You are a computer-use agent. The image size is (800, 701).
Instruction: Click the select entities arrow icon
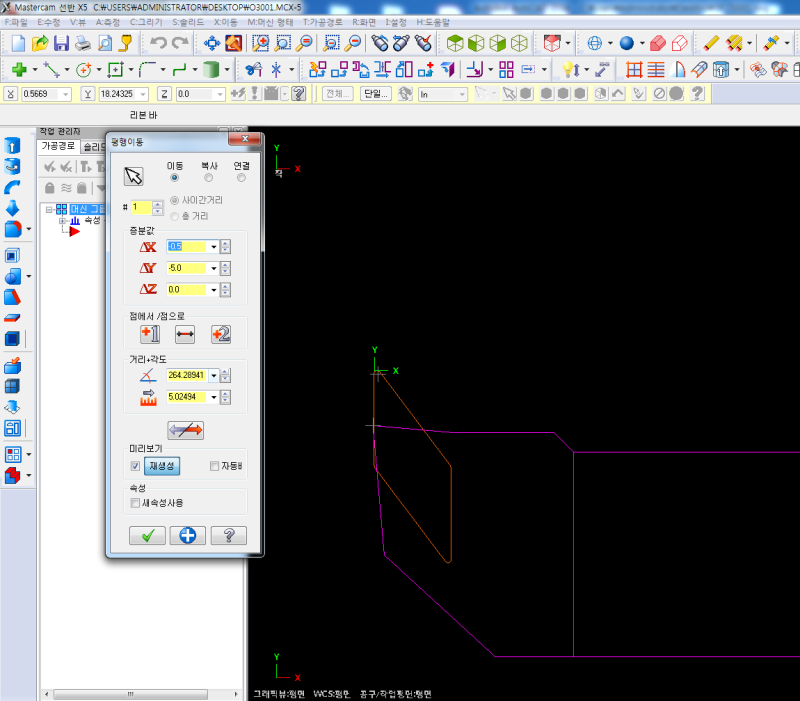(133, 176)
